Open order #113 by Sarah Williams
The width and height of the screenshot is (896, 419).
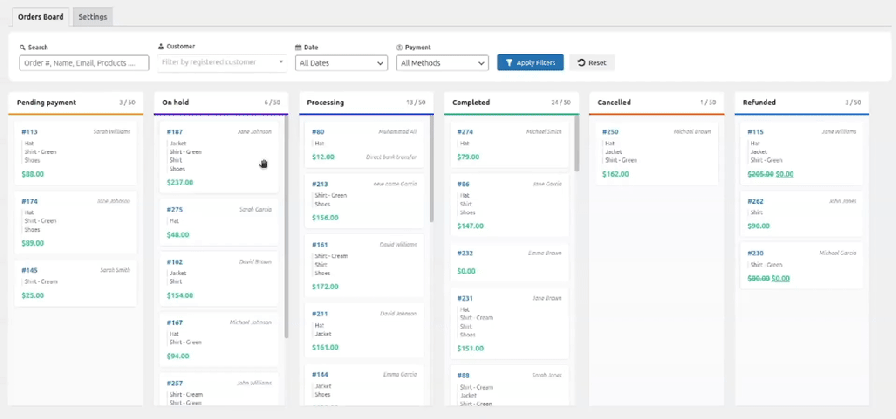(x=75, y=153)
